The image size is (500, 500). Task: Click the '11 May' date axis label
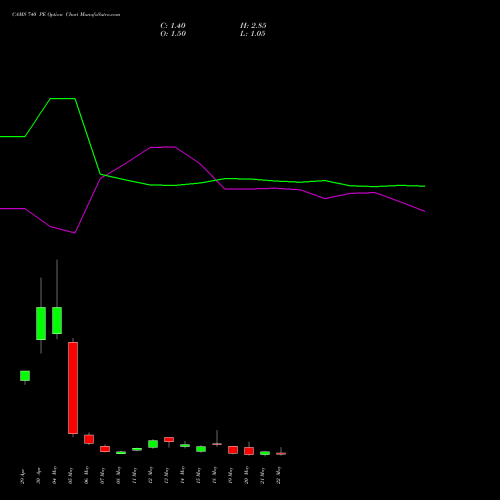(135, 475)
